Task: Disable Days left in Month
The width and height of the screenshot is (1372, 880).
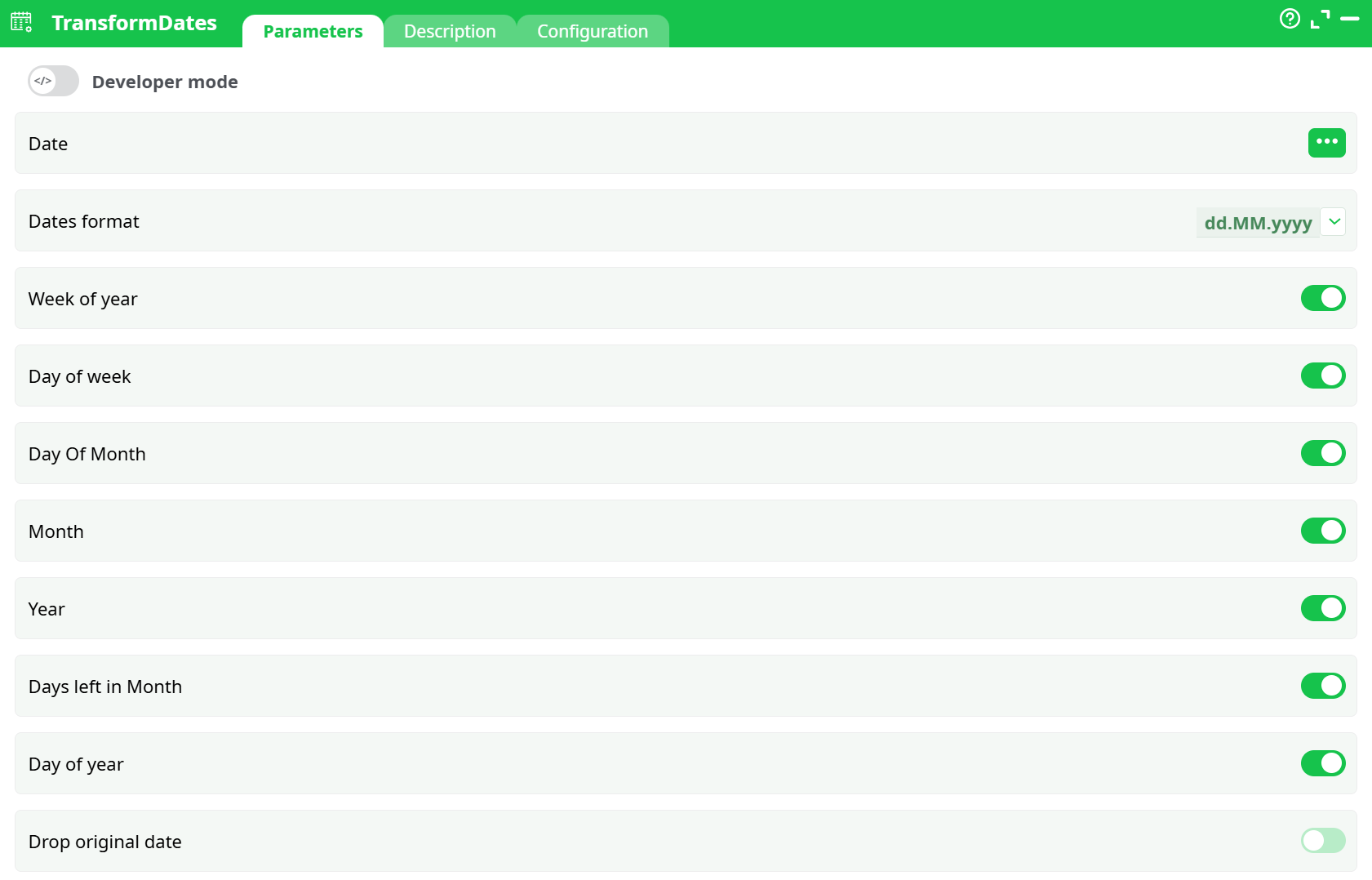Action: (x=1322, y=686)
